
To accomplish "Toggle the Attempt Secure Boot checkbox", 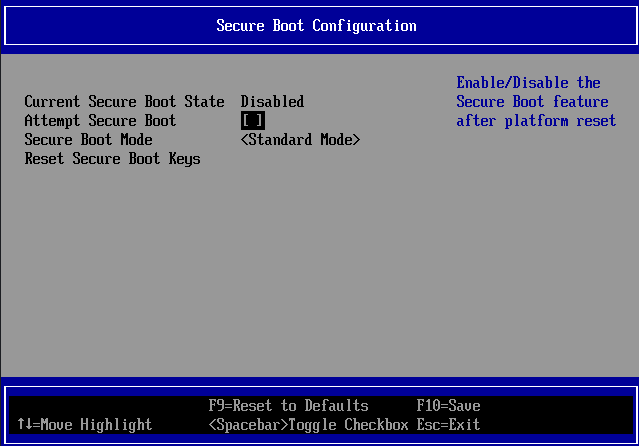I will (253, 121).
